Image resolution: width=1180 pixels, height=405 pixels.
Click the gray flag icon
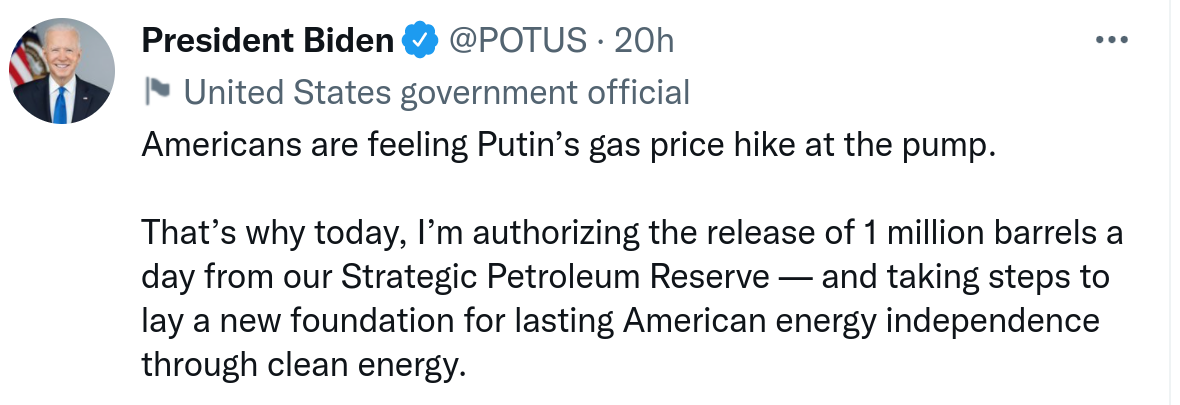click(157, 92)
